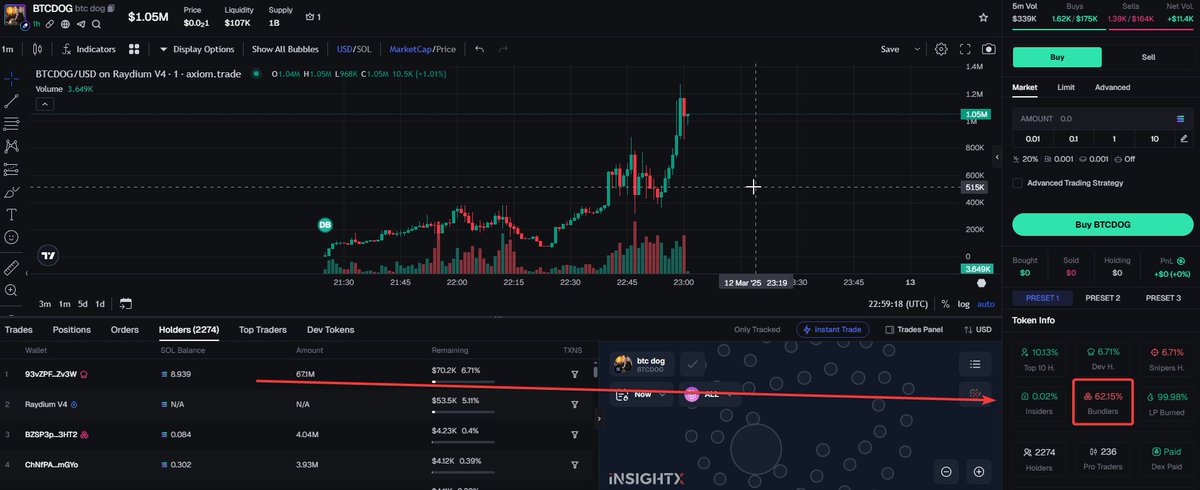1200x490 pixels.
Task: Toggle auto scale on chart
Action: coord(986,303)
